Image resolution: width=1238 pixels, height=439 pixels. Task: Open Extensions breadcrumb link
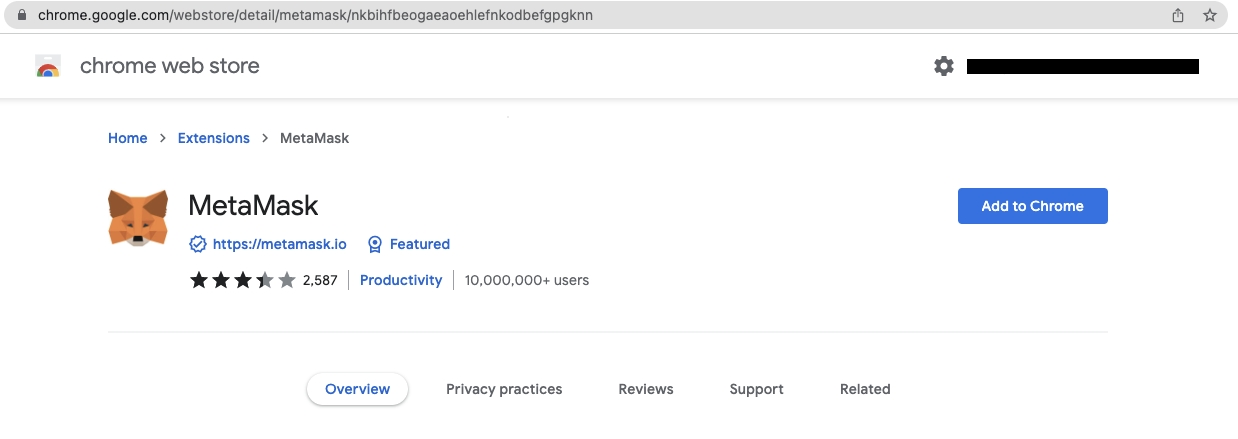[x=214, y=138]
